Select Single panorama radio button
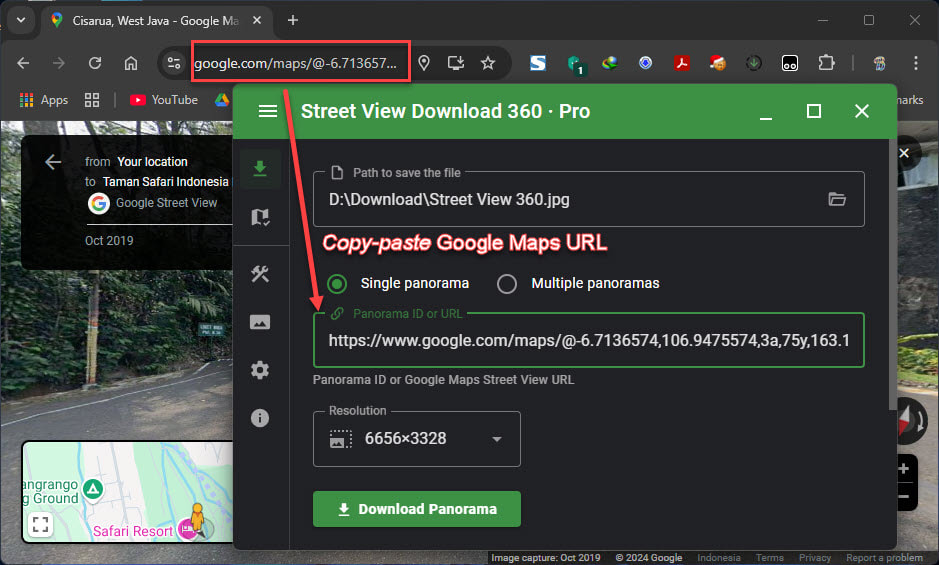939x565 pixels. [337, 283]
